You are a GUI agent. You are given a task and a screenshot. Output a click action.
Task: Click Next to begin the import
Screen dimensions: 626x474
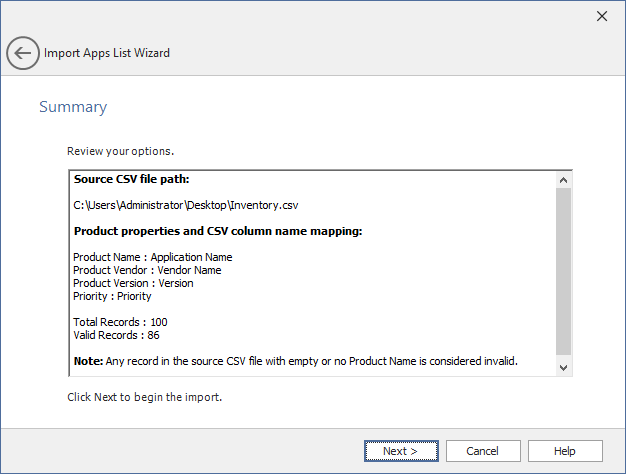pos(401,451)
